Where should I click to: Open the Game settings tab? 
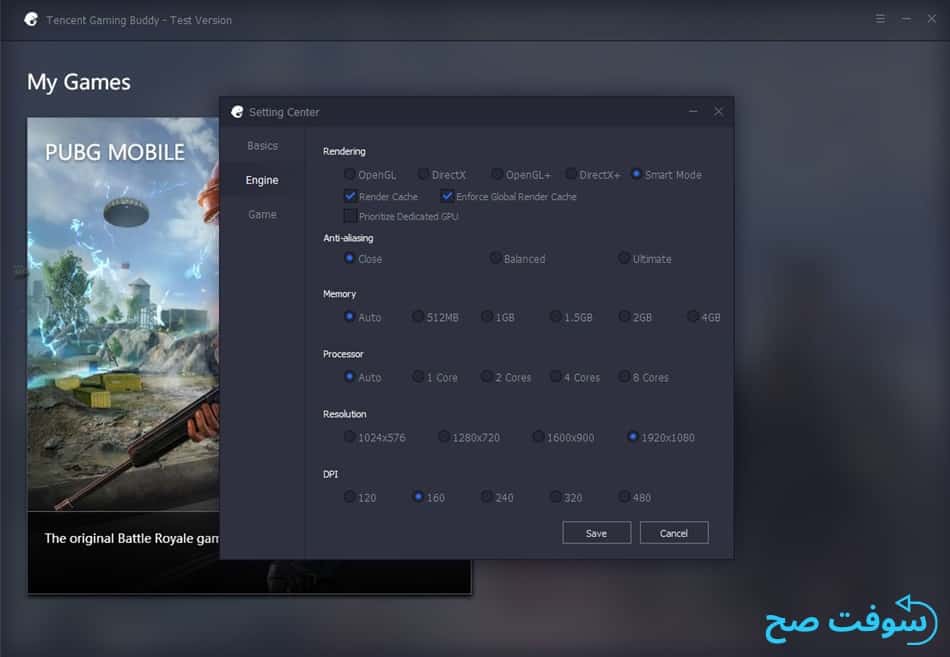point(262,215)
